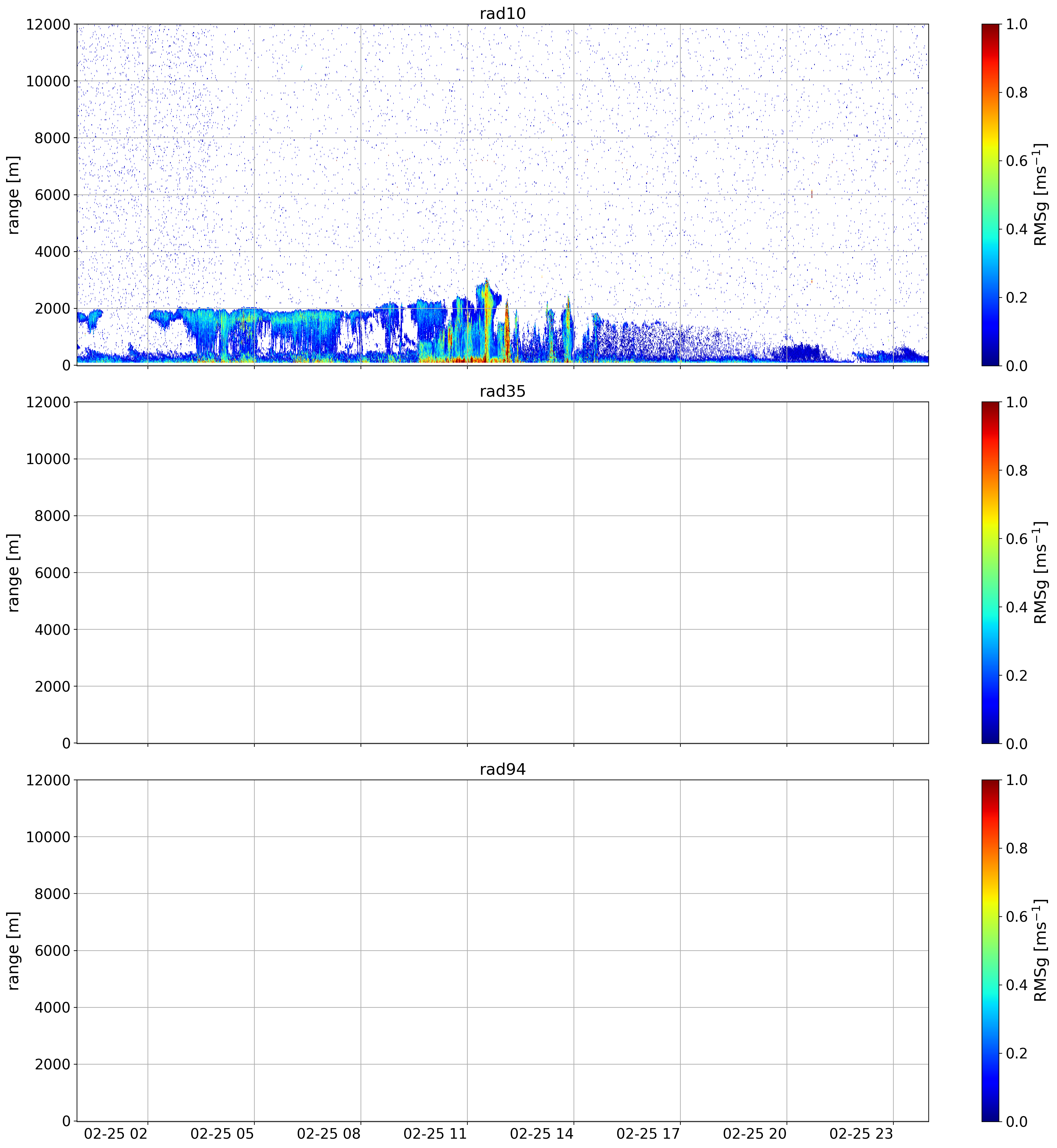Click the rad35 'range [m]' axis label
Screen dimensions: 1057x1148
click(x=14, y=572)
